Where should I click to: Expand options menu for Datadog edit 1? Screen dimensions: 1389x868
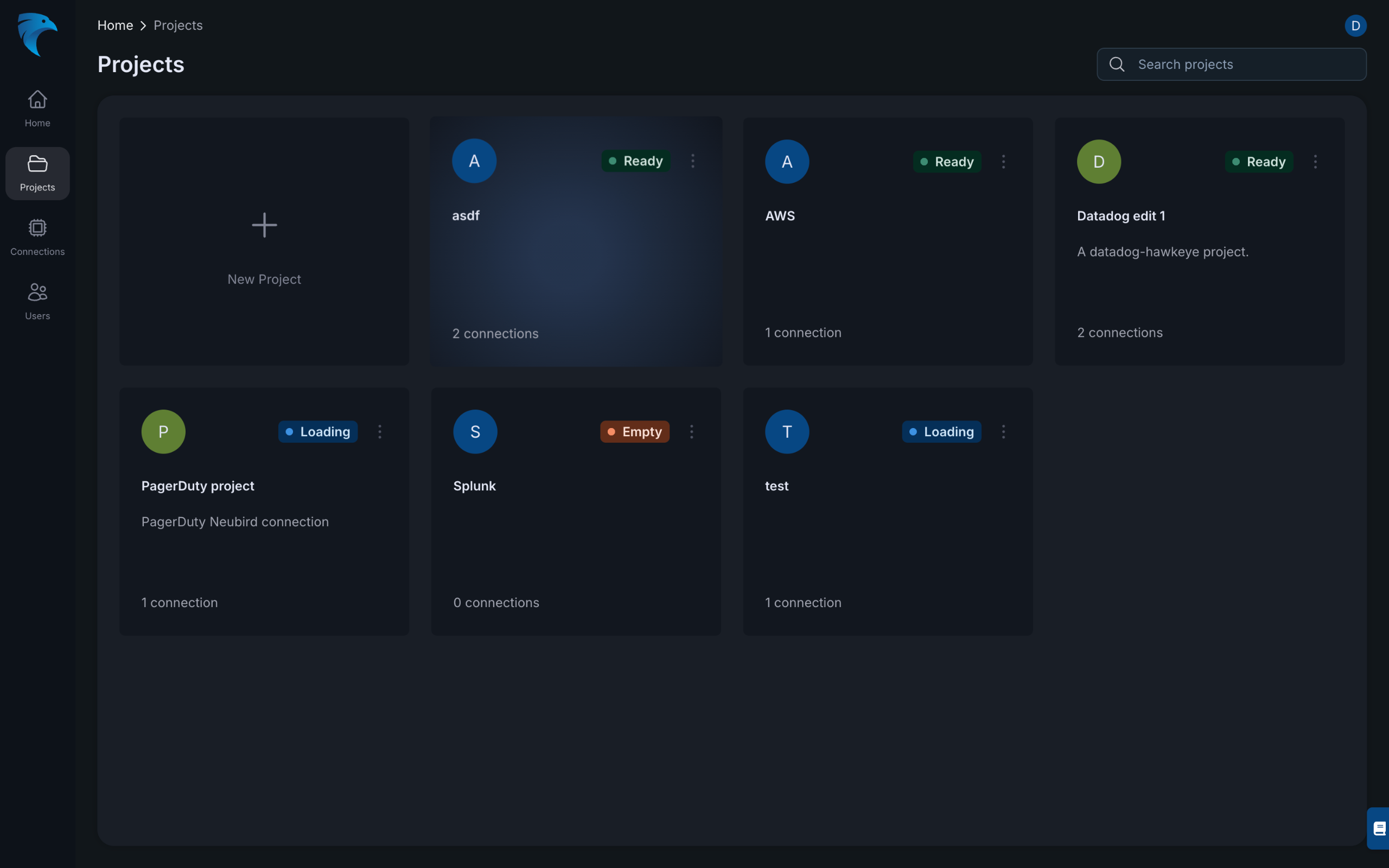pyautogui.click(x=1315, y=162)
